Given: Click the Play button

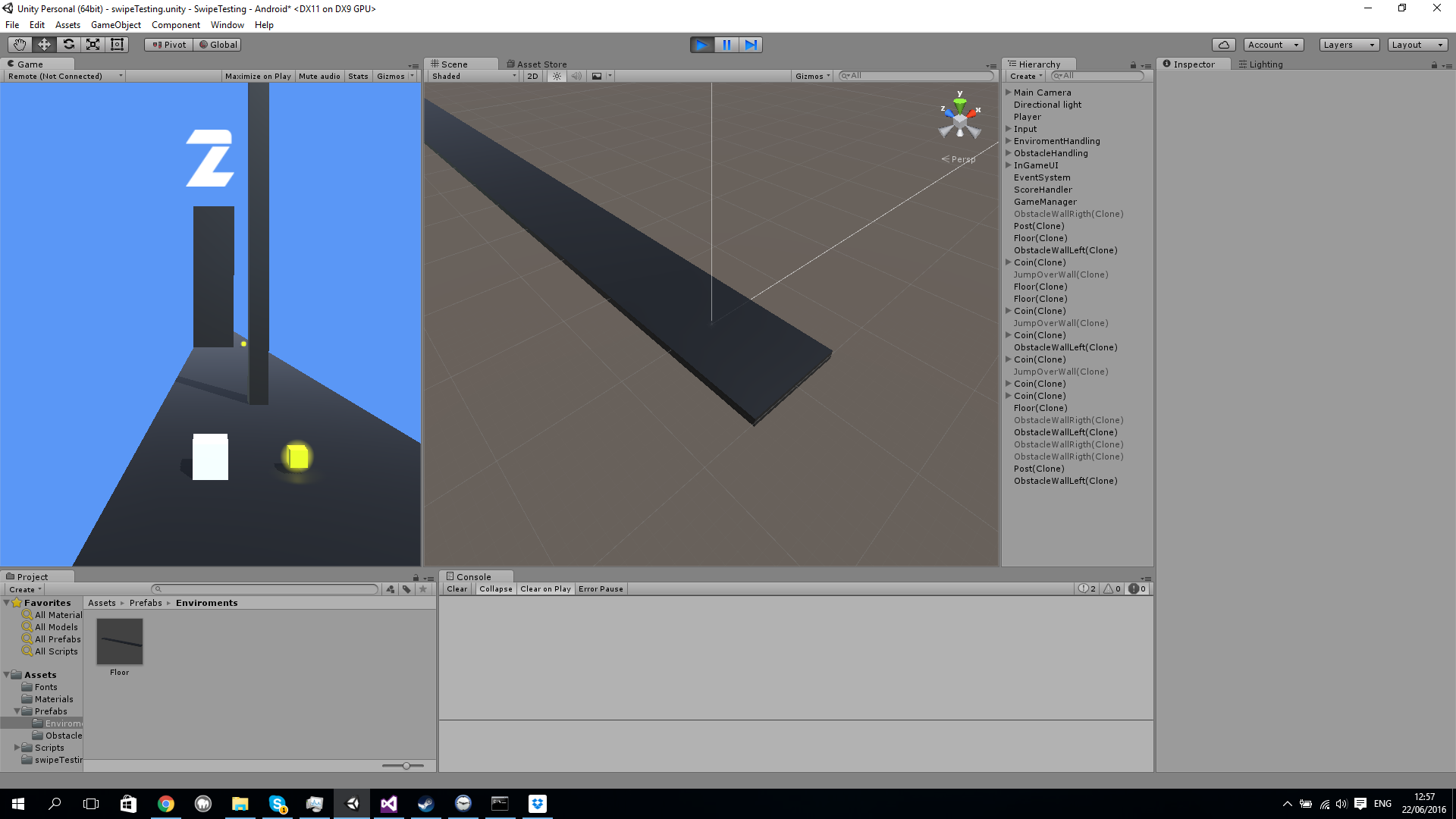Looking at the screenshot, I should 702,45.
